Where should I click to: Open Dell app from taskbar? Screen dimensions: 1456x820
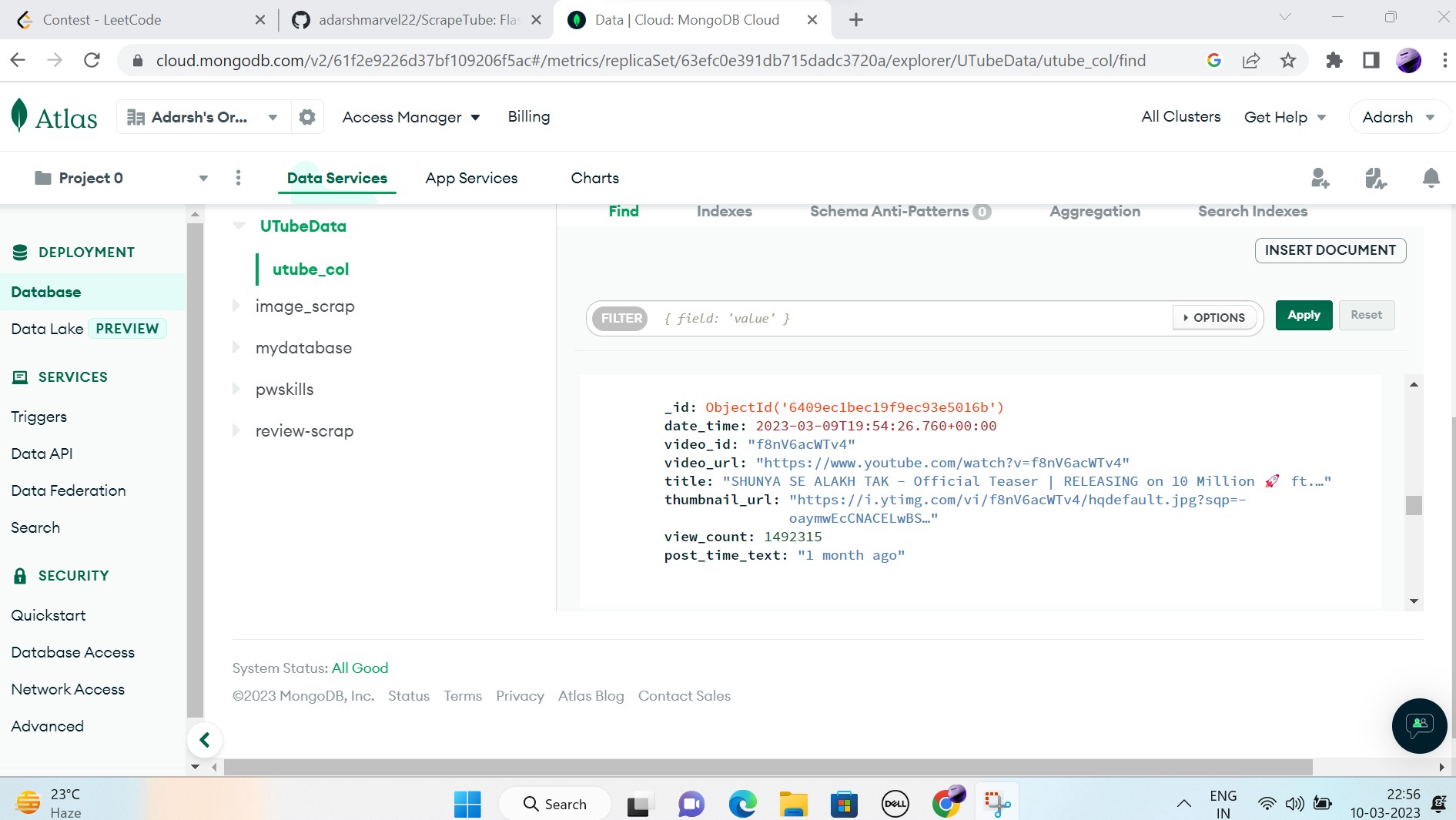click(x=895, y=804)
